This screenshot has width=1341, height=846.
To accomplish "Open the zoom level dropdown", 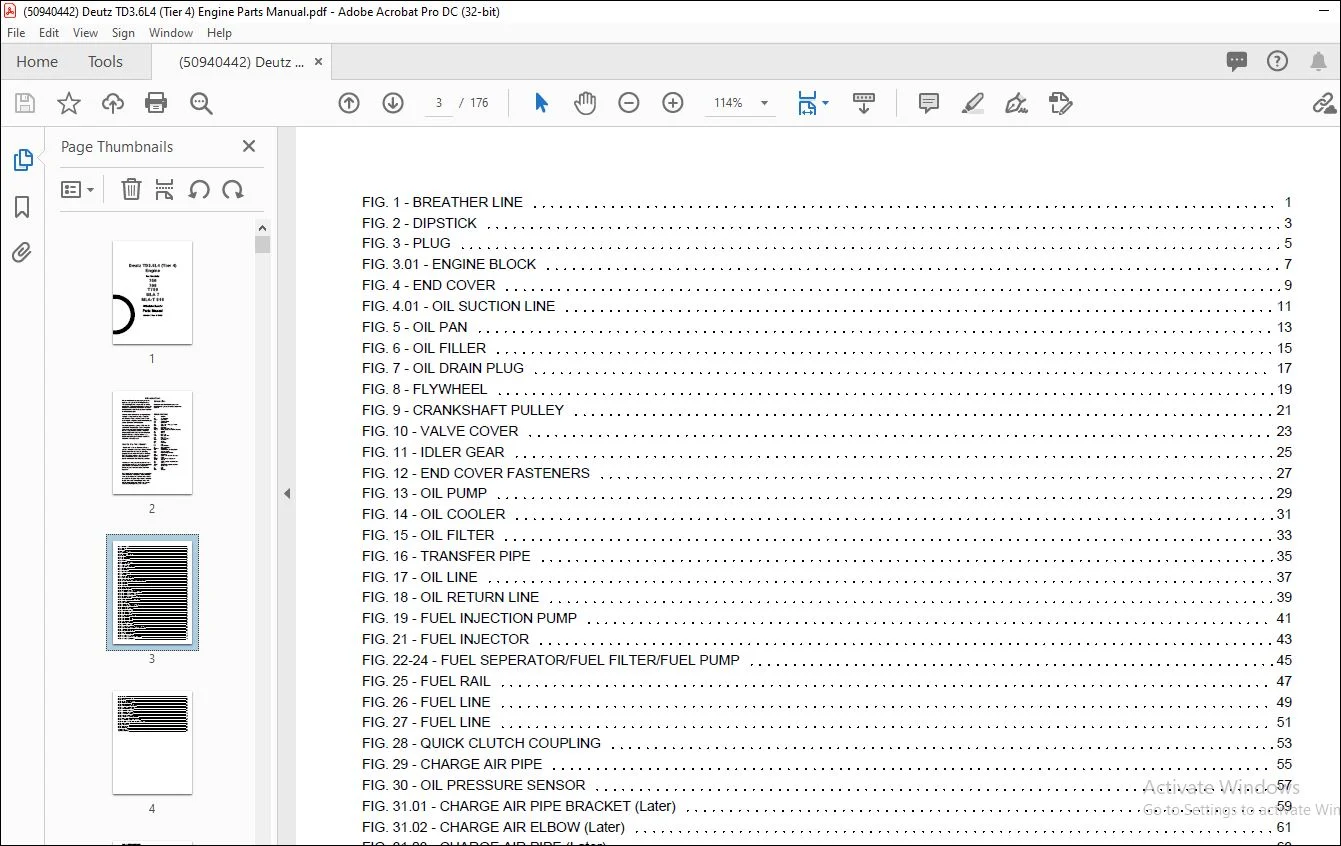I will coord(764,103).
